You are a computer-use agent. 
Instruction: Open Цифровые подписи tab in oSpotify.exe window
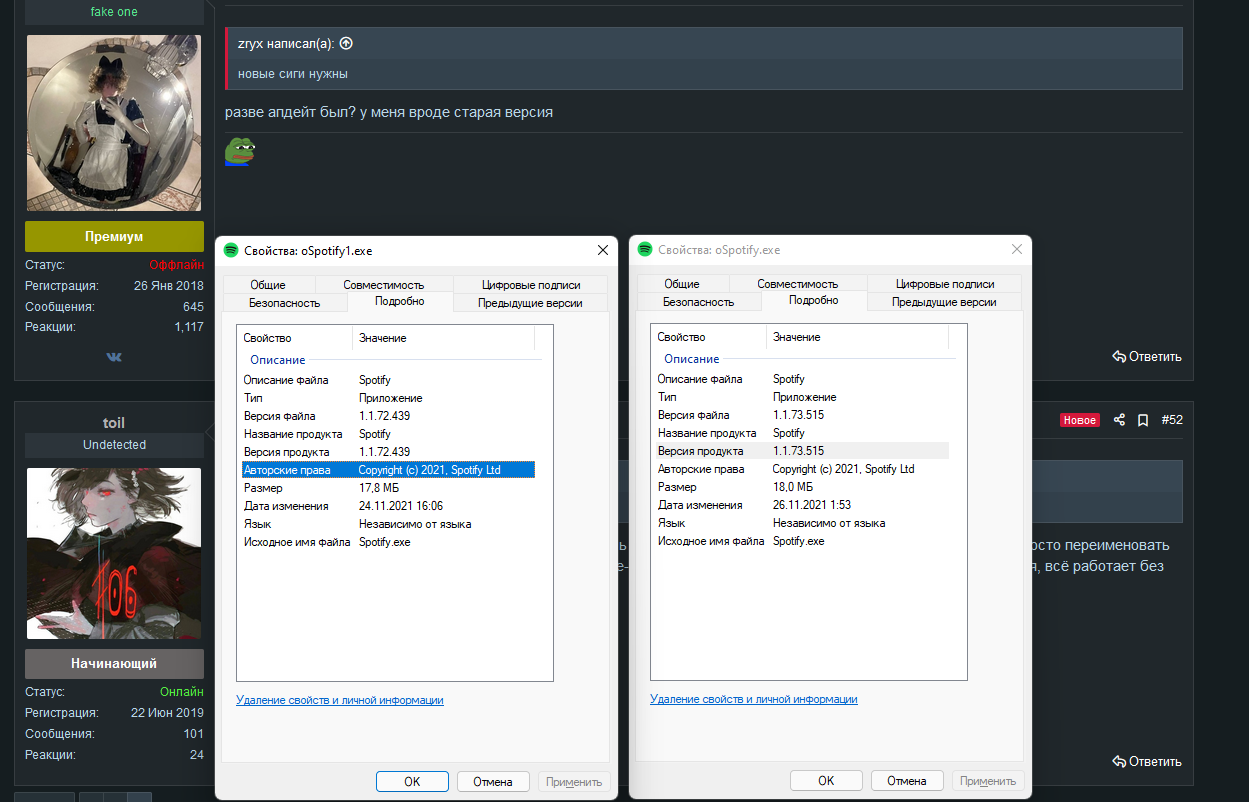point(945,284)
